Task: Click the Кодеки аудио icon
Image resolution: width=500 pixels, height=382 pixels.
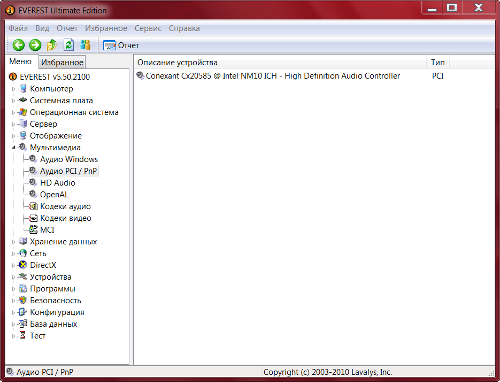Action: 33,206
